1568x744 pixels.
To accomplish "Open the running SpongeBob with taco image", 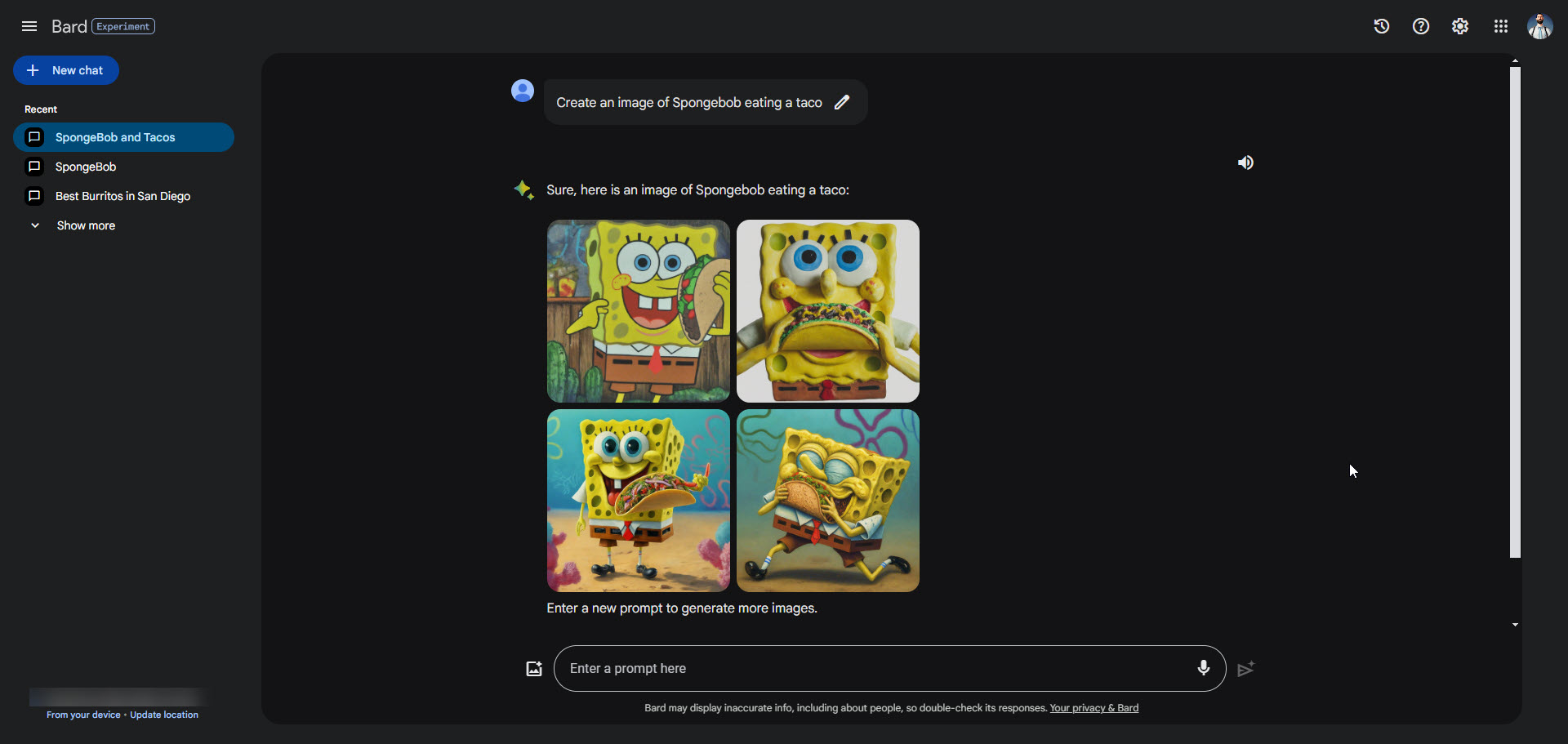I will (x=828, y=501).
